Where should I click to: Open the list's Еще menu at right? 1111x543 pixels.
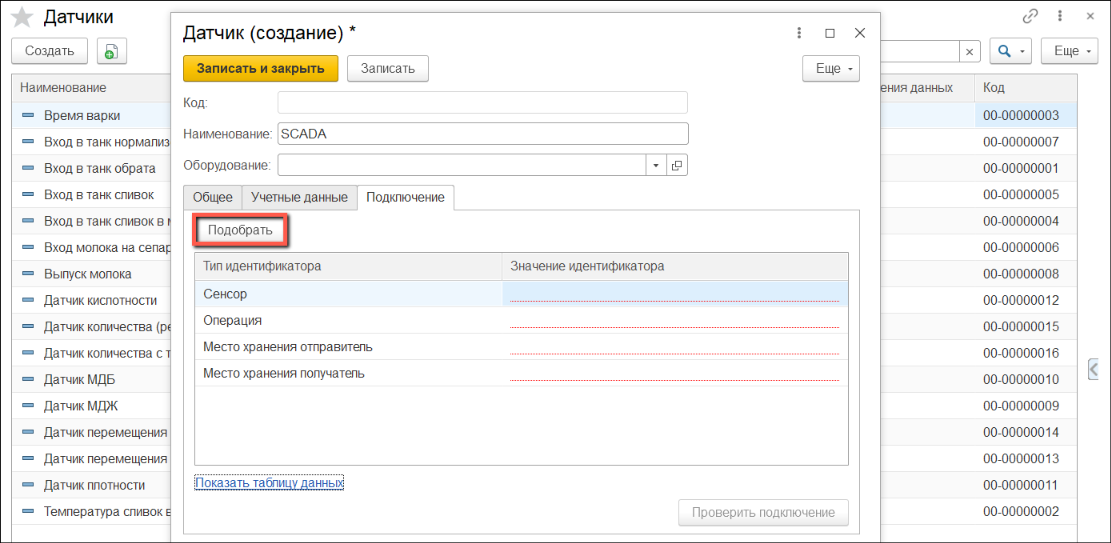pos(1069,51)
